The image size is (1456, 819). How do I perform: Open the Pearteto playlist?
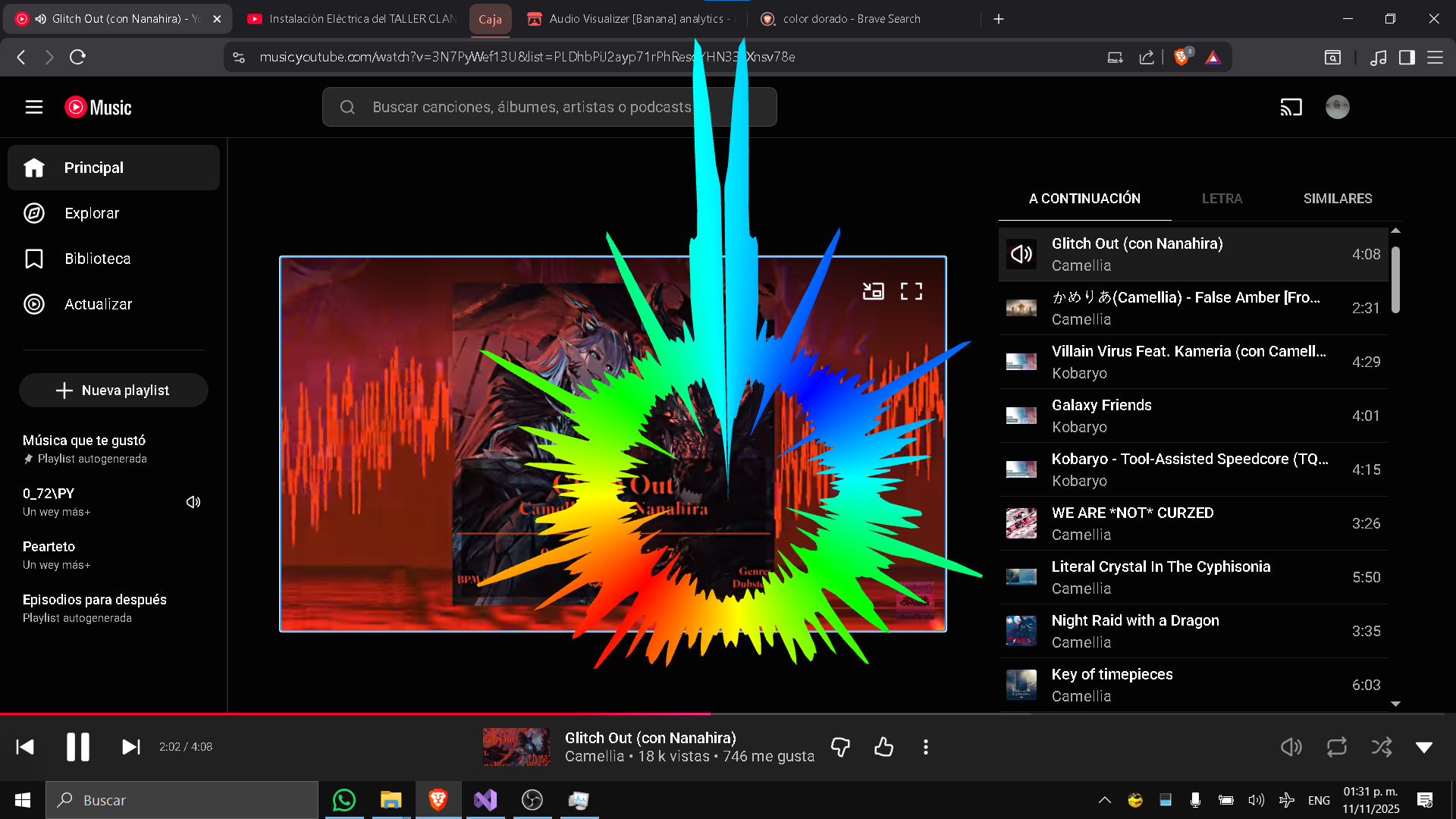pos(49,547)
